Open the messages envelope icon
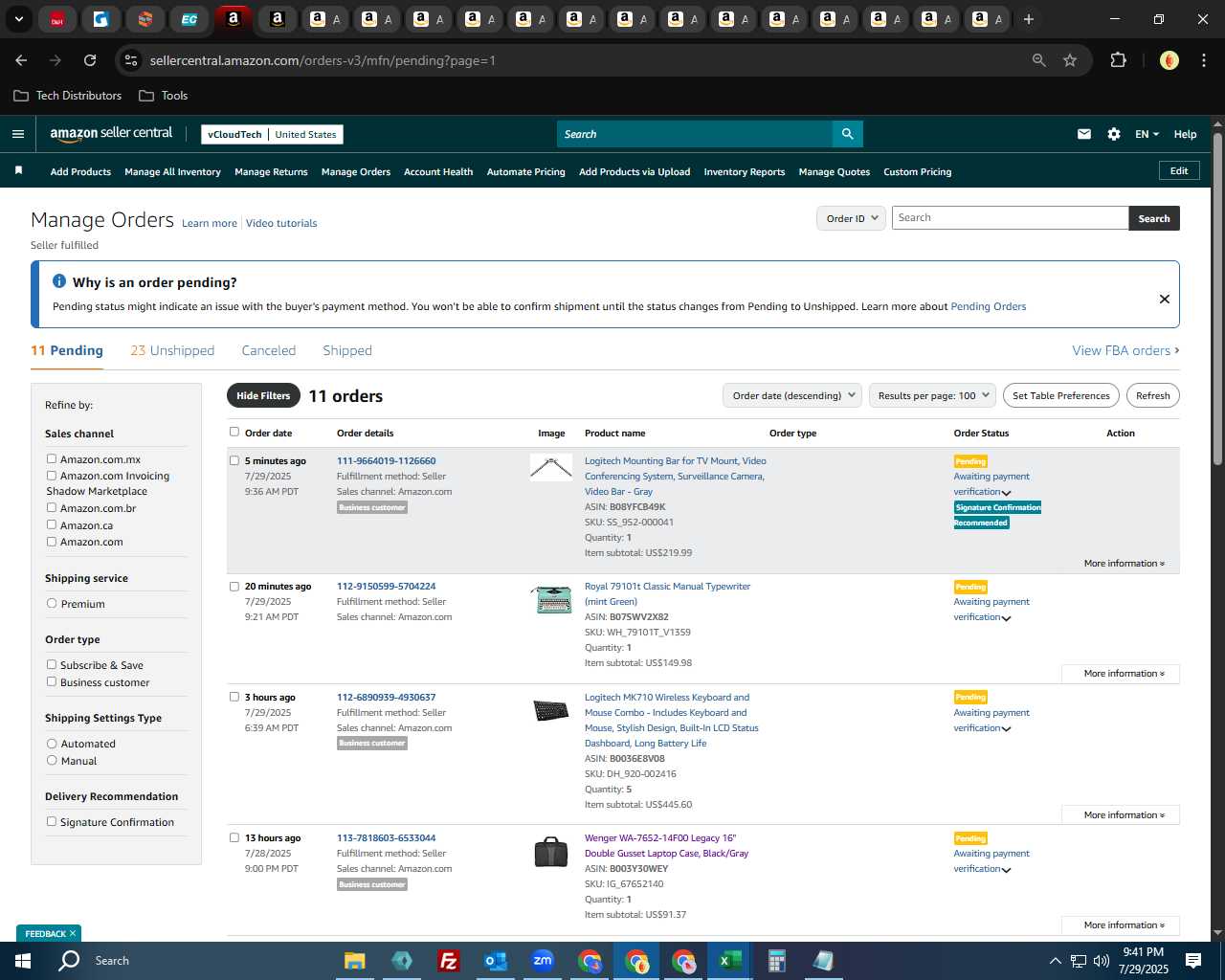Screen dimensions: 1225x980 [x=1084, y=134]
